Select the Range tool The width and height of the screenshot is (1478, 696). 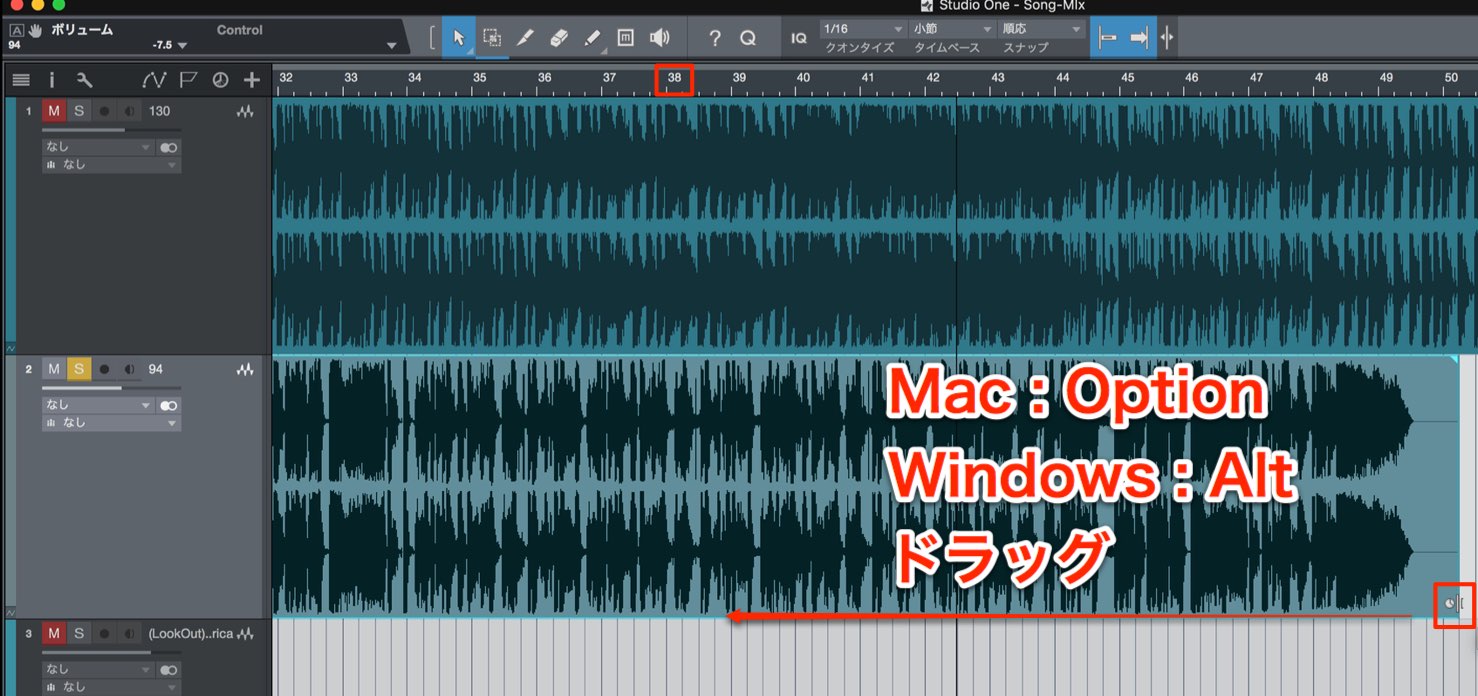pyautogui.click(x=492, y=38)
